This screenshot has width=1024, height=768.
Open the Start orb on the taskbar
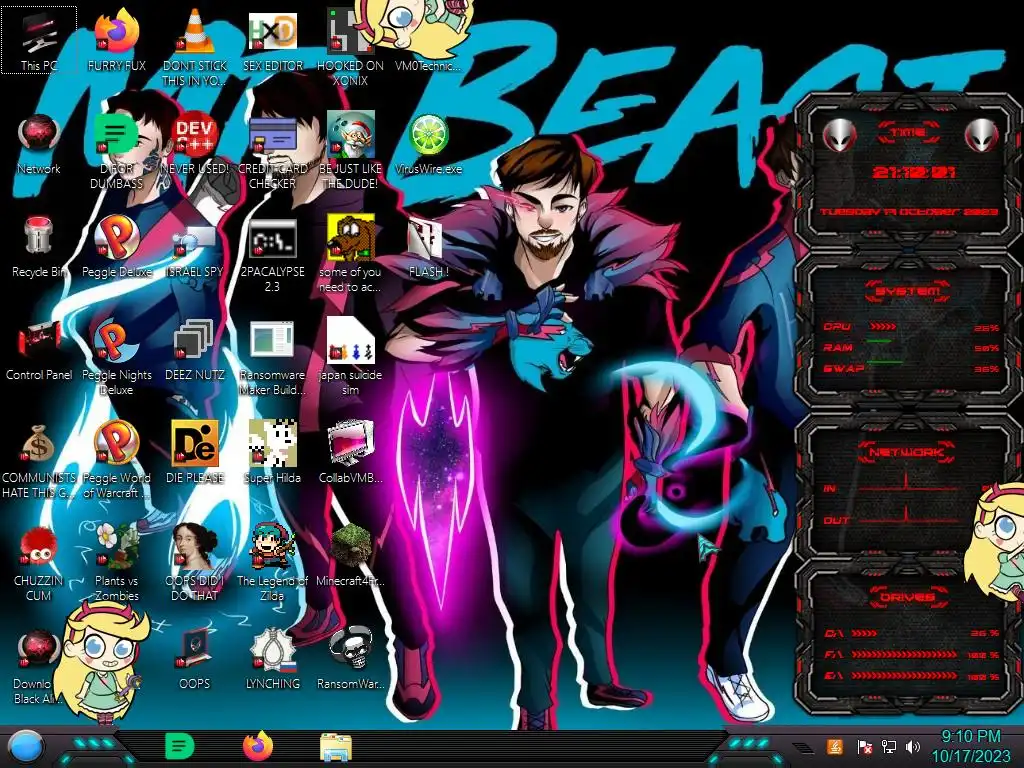pos(25,747)
